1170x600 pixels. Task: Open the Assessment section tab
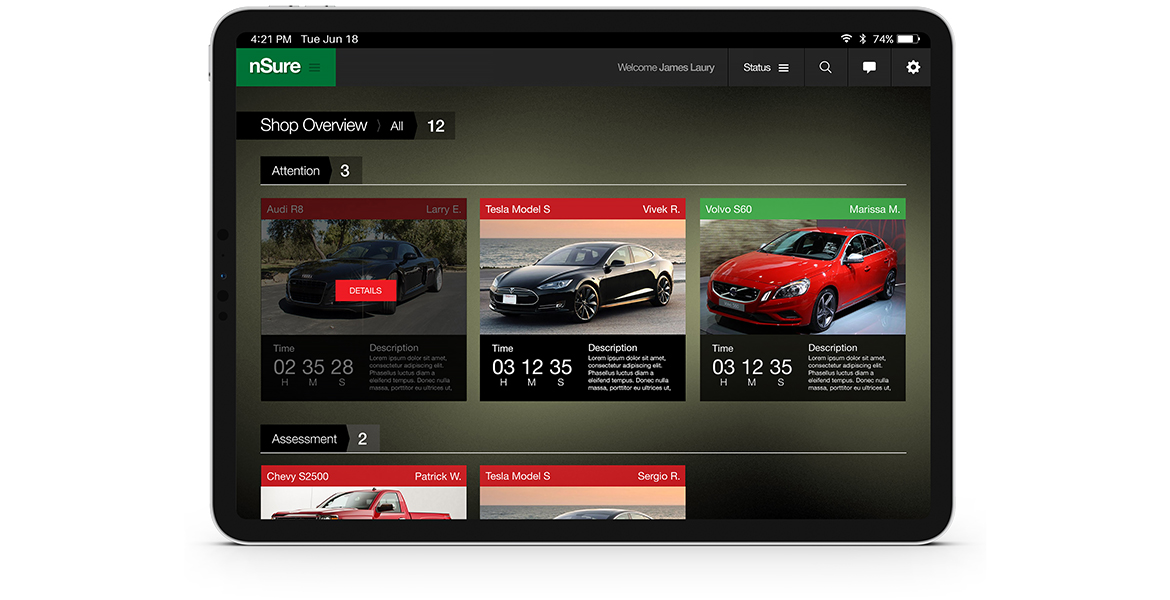point(304,439)
